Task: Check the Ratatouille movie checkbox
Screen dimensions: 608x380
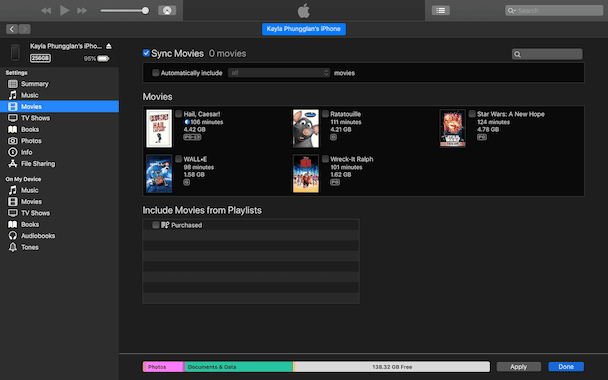Action: click(325, 114)
